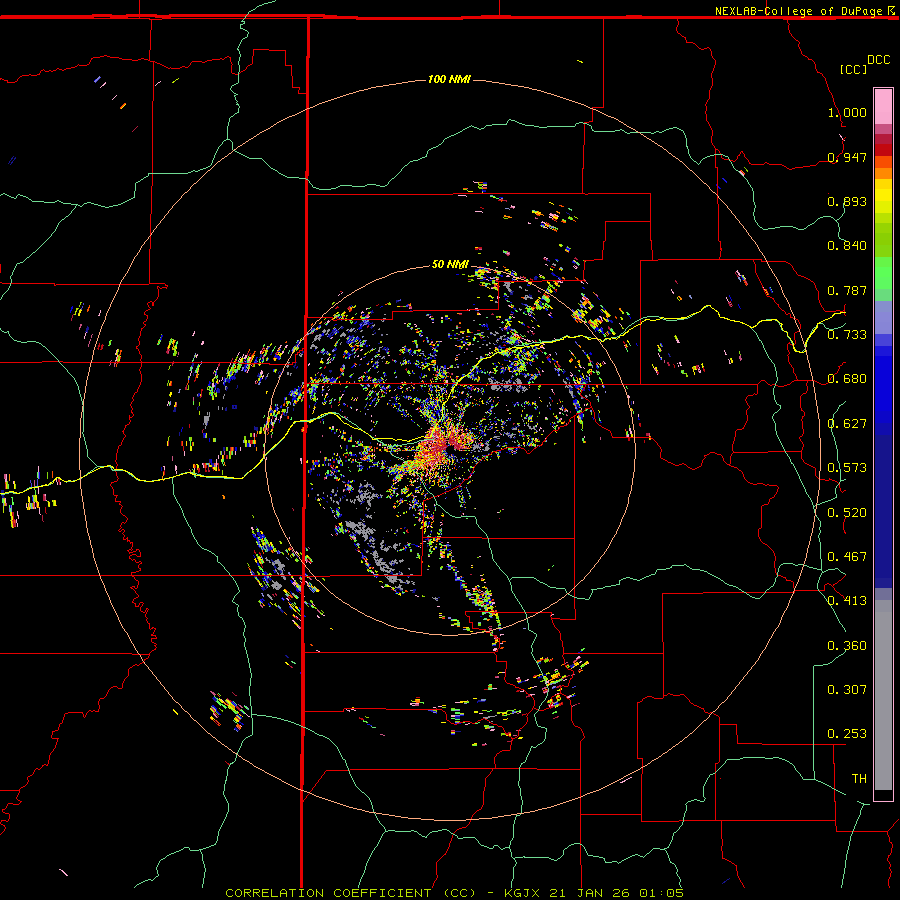Click the 0.520 scale value
The height and width of the screenshot is (900, 900).
click(847, 512)
